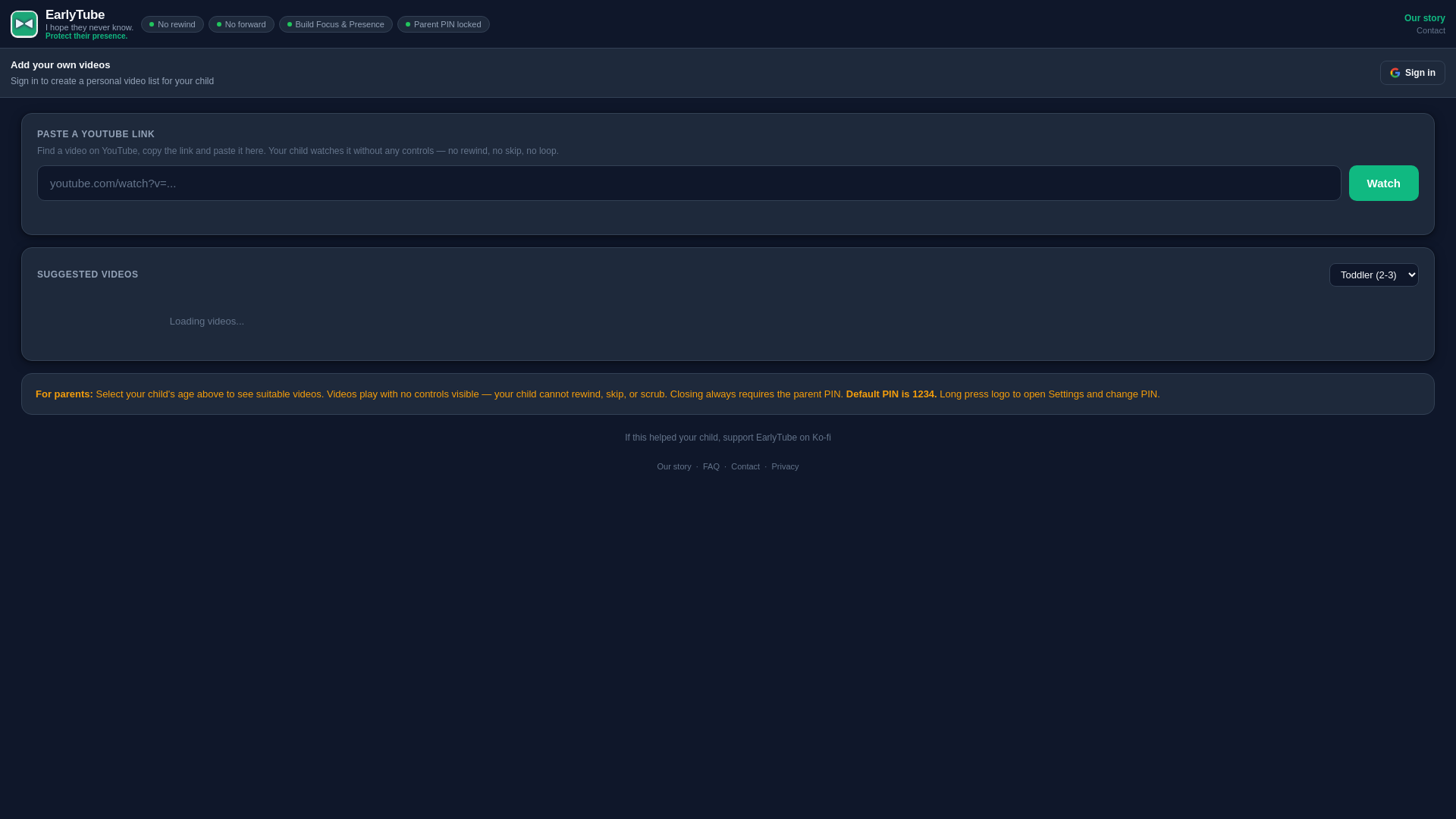Click the Google icon in Sign in
Image resolution: width=1456 pixels, height=819 pixels.
pos(1395,73)
